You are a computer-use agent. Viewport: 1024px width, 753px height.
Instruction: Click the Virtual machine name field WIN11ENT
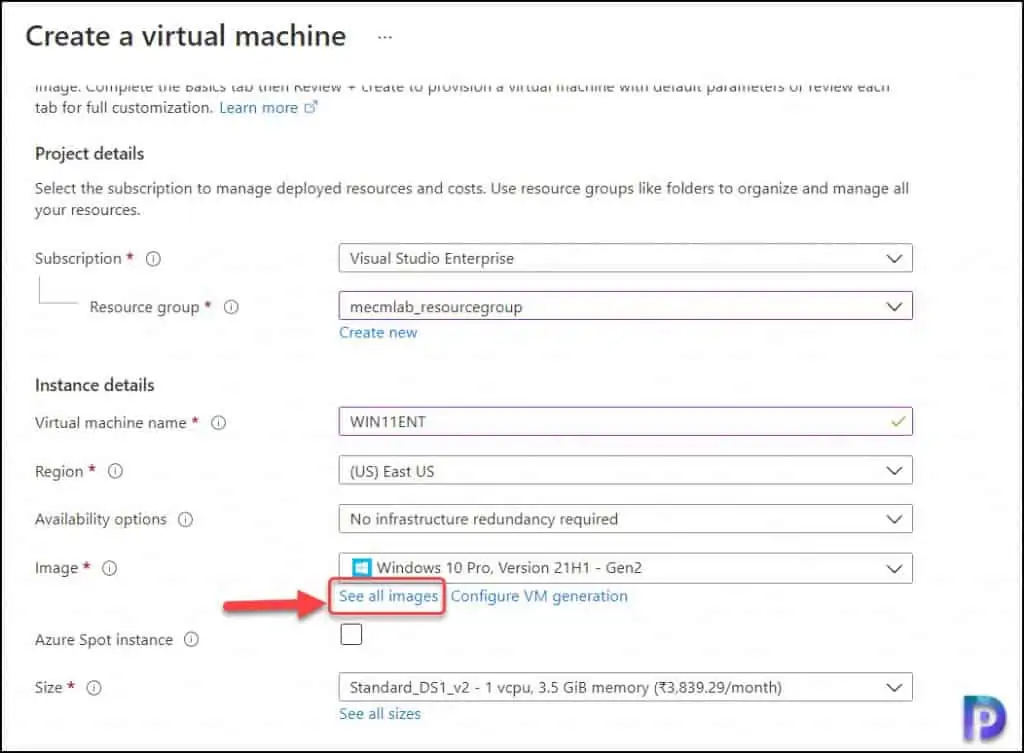coord(626,422)
